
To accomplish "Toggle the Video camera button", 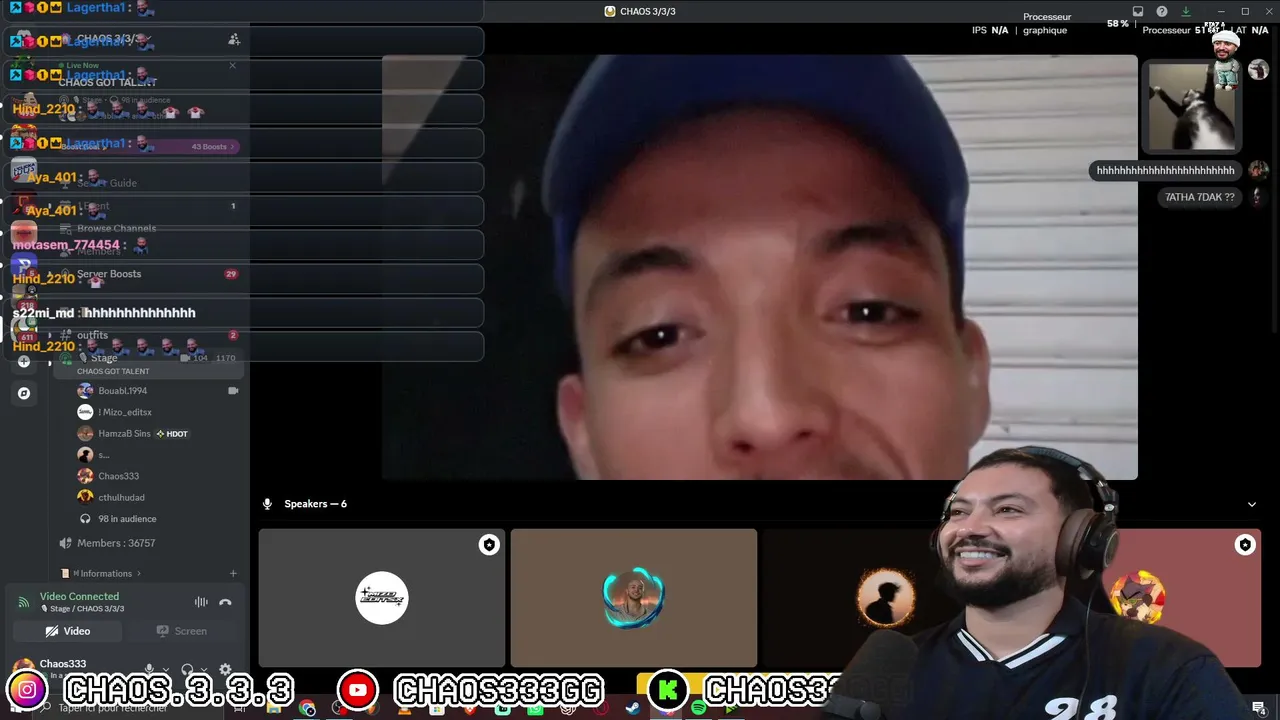I will point(68,631).
